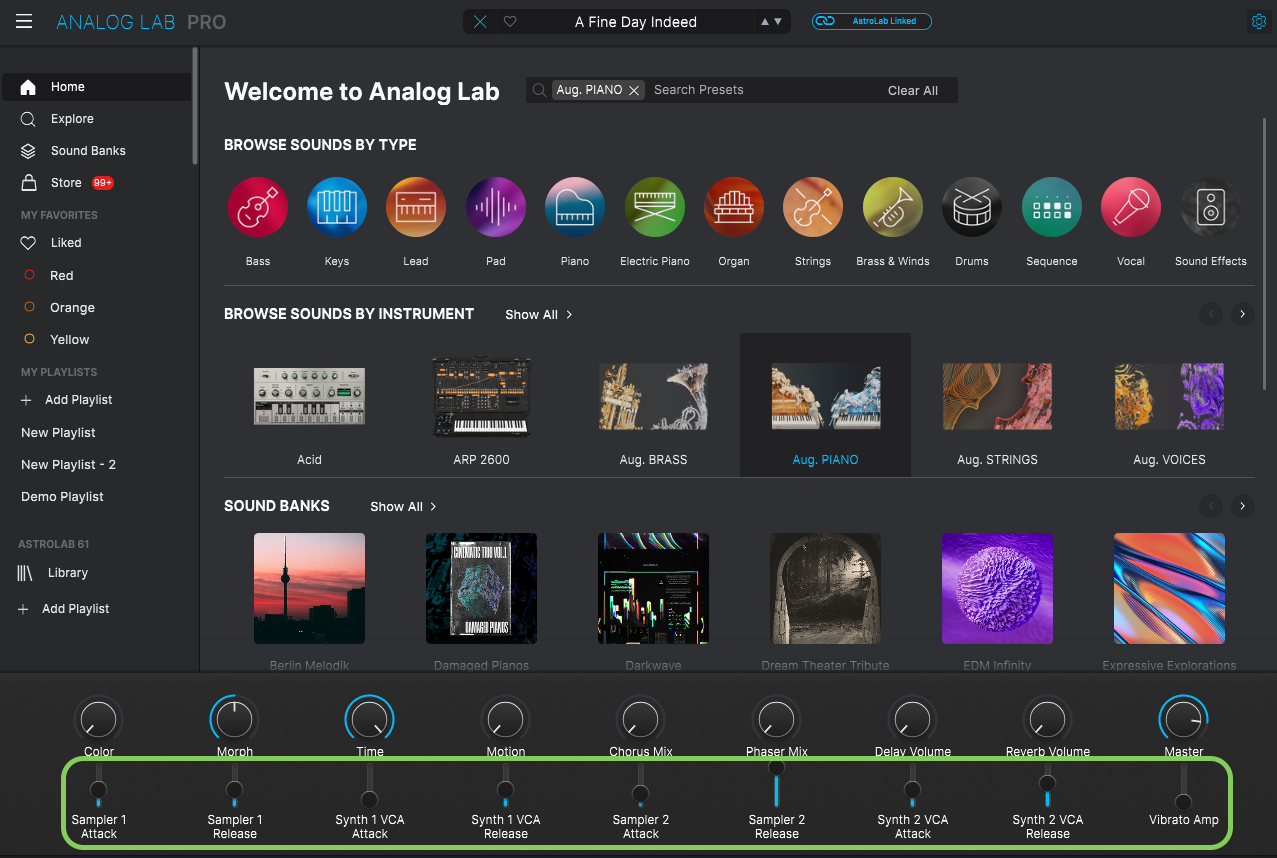Click the Sampler 2 Release slider
Viewport: 1277px width, 858px height.
coord(776,784)
